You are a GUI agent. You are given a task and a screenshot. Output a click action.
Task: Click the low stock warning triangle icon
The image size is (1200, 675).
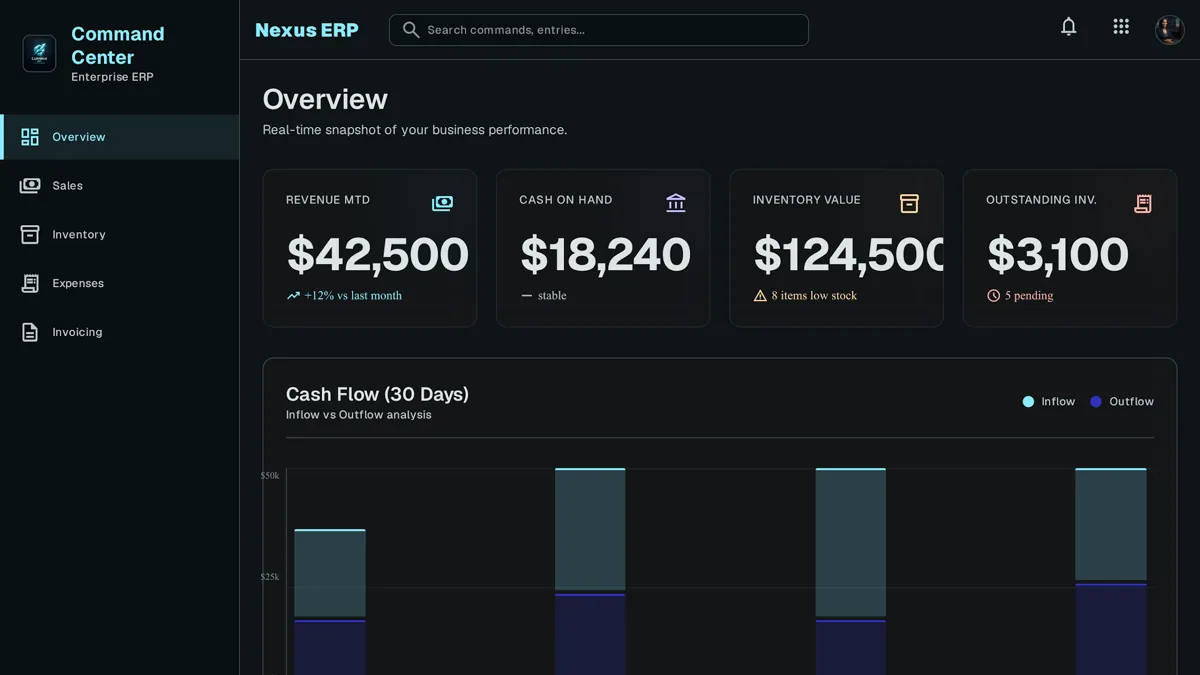[x=760, y=296]
